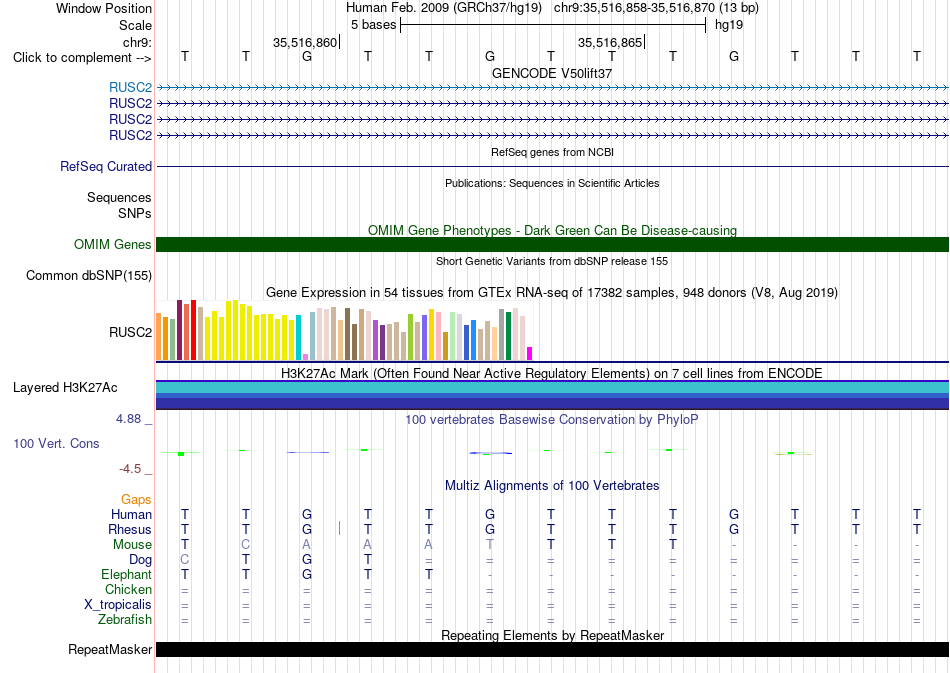Select the Rhesus species row label

click(x=130, y=529)
